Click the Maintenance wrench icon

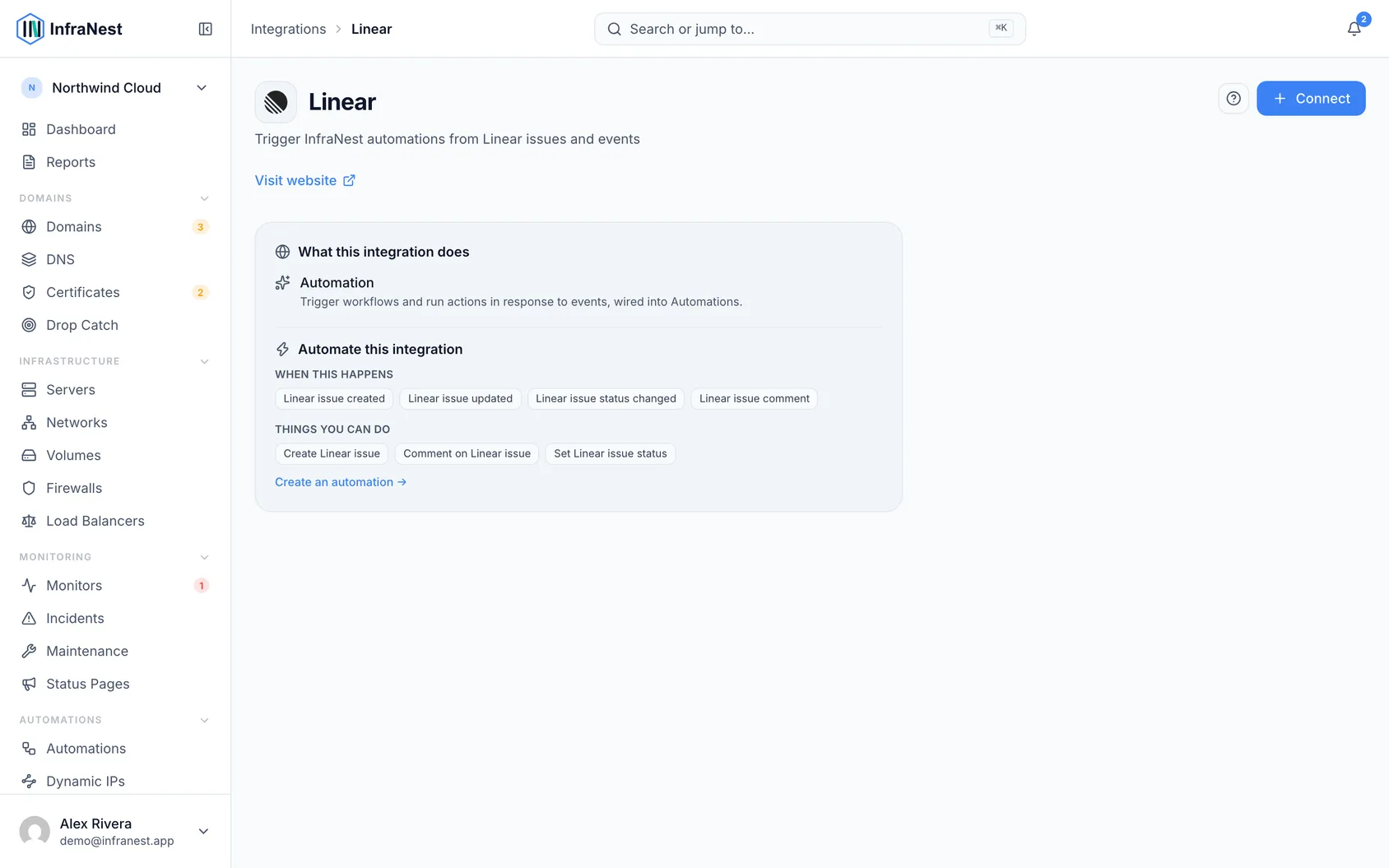point(29,651)
